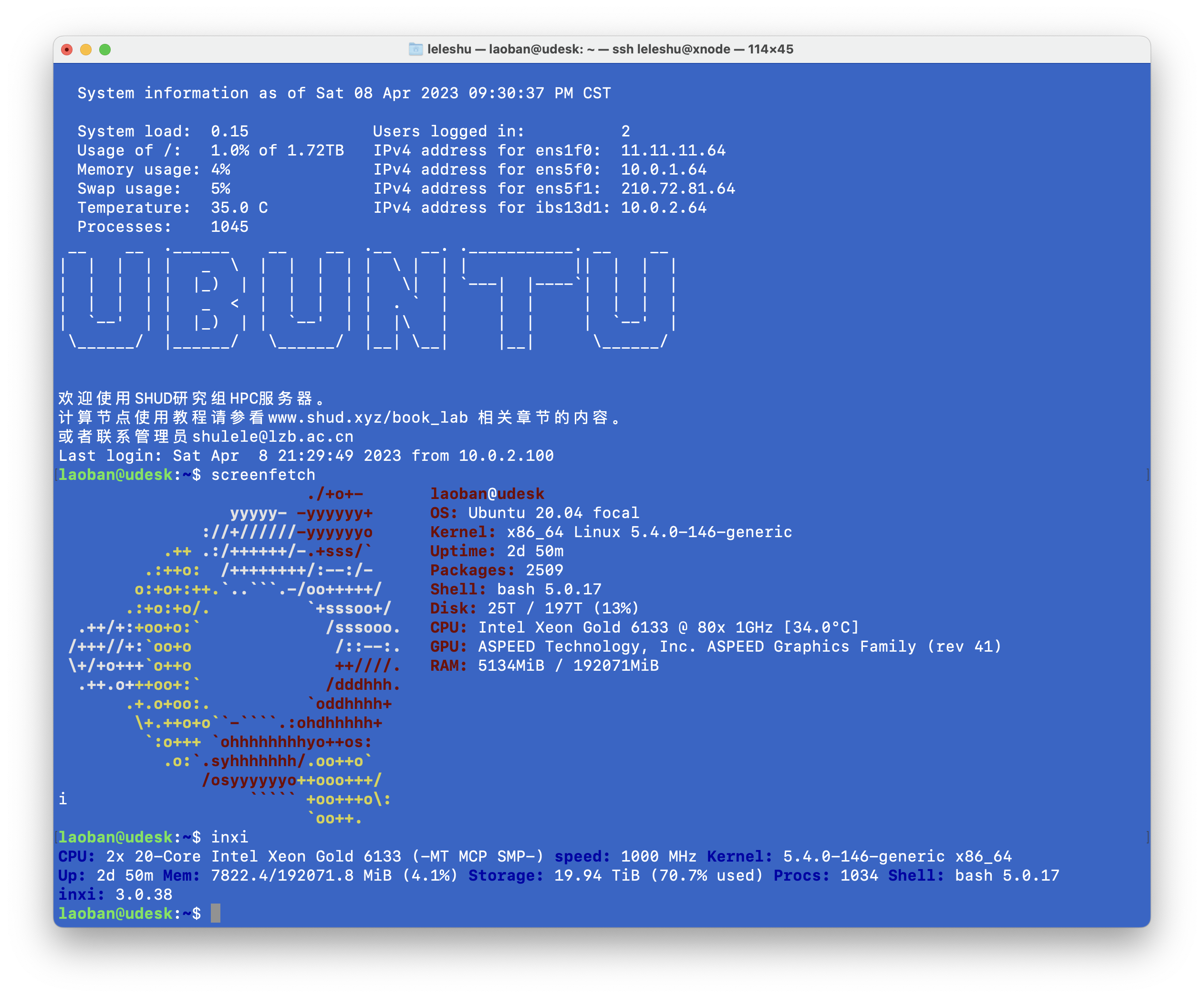Click the terminal cursor at the last prompt
Screen dimensions: 1204x998
click(216, 913)
